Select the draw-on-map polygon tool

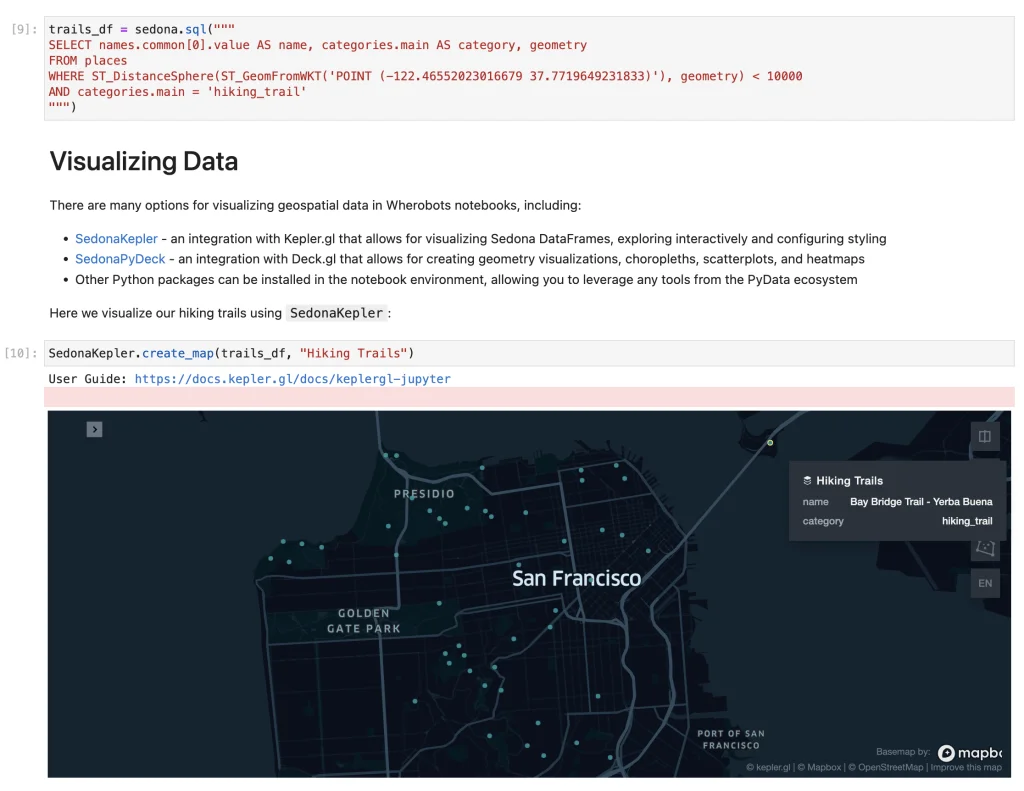(985, 547)
